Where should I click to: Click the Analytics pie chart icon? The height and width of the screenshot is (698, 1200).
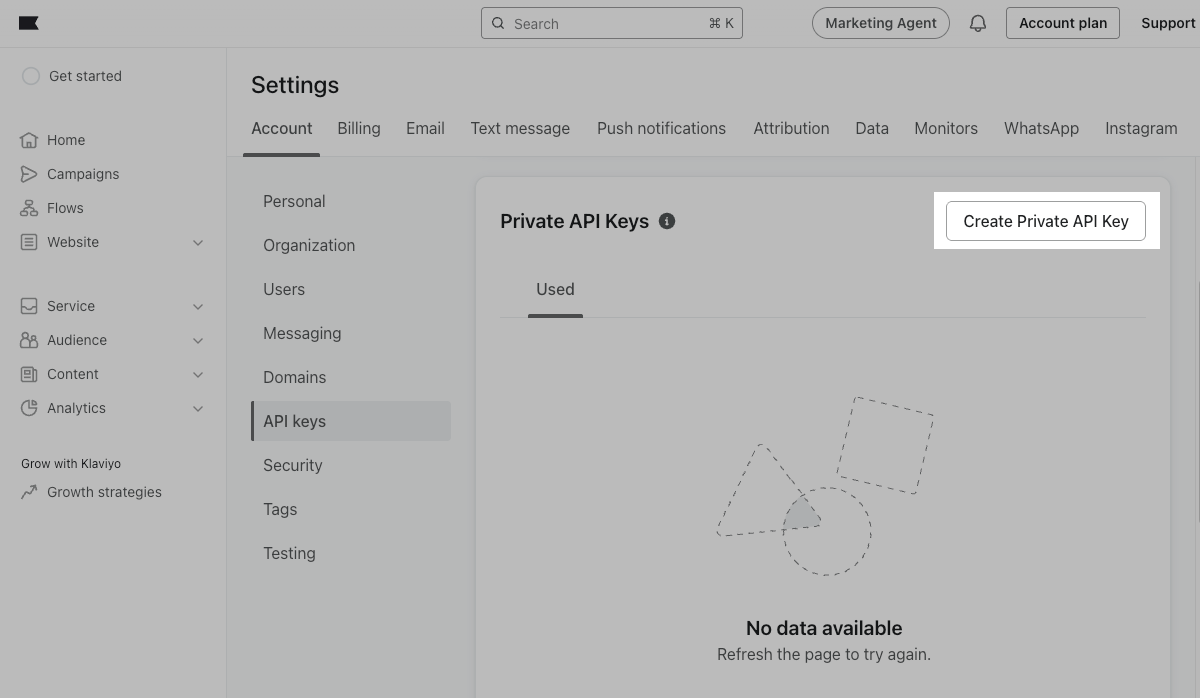pos(29,408)
